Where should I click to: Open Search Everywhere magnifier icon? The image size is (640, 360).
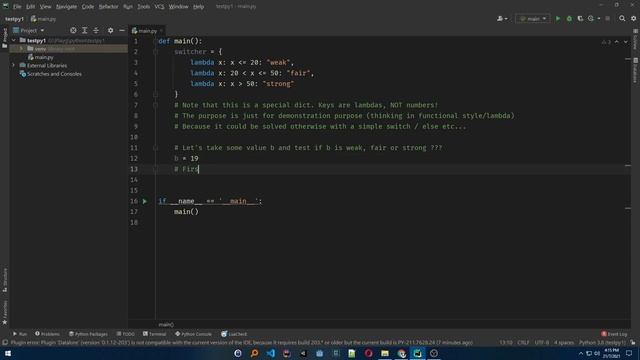pyautogui.click(x=622, y=18)
